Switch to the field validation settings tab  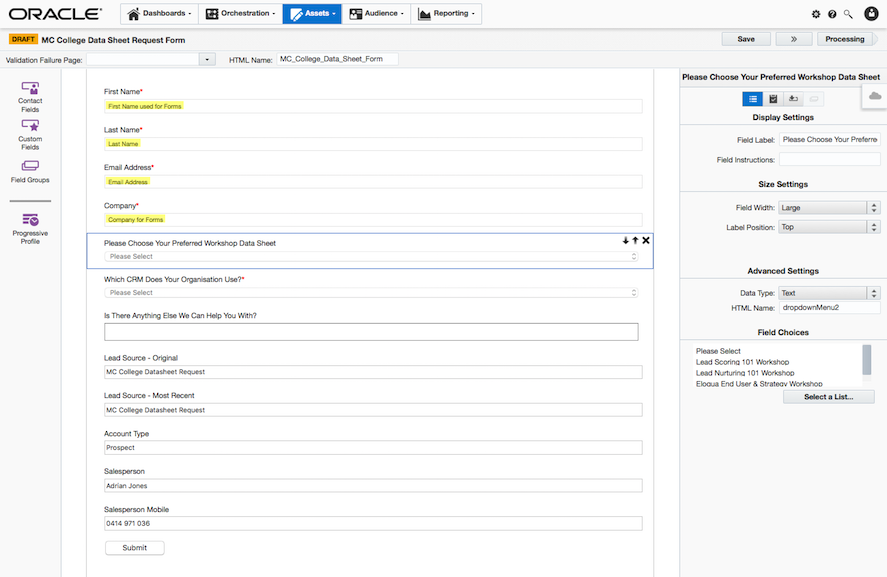773,99
